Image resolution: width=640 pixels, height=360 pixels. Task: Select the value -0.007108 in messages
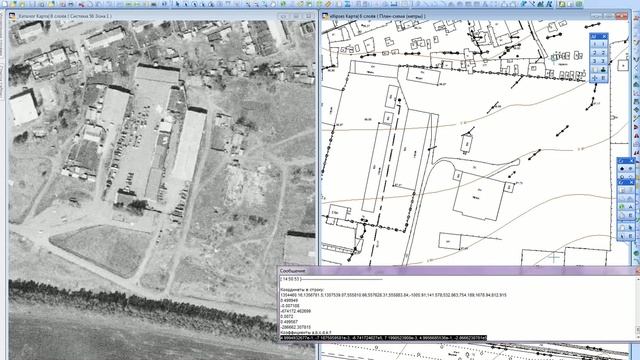pyautogui.click(x=290, y=306)
